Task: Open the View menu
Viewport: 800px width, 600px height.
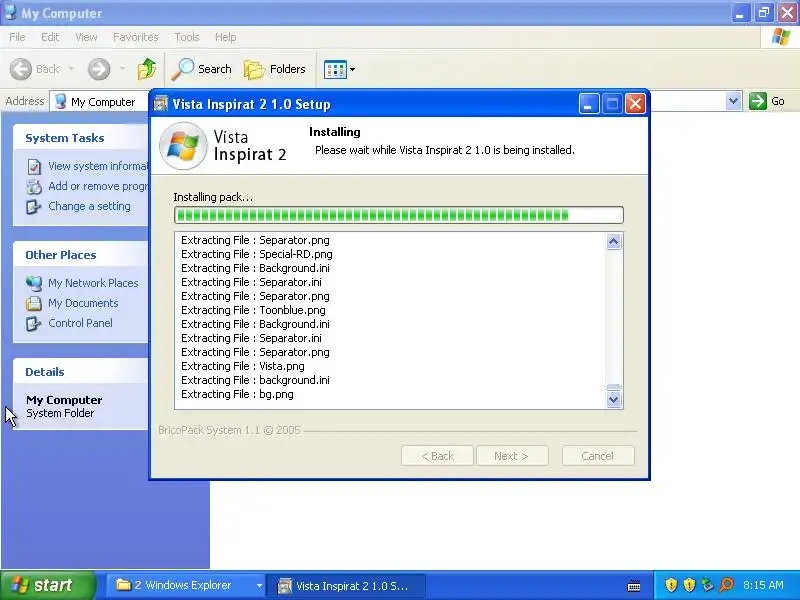Action: (x=86, y=37)
